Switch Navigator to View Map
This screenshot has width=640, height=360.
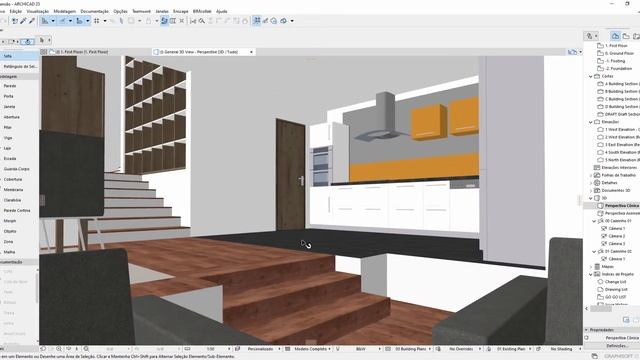point(626,36)
